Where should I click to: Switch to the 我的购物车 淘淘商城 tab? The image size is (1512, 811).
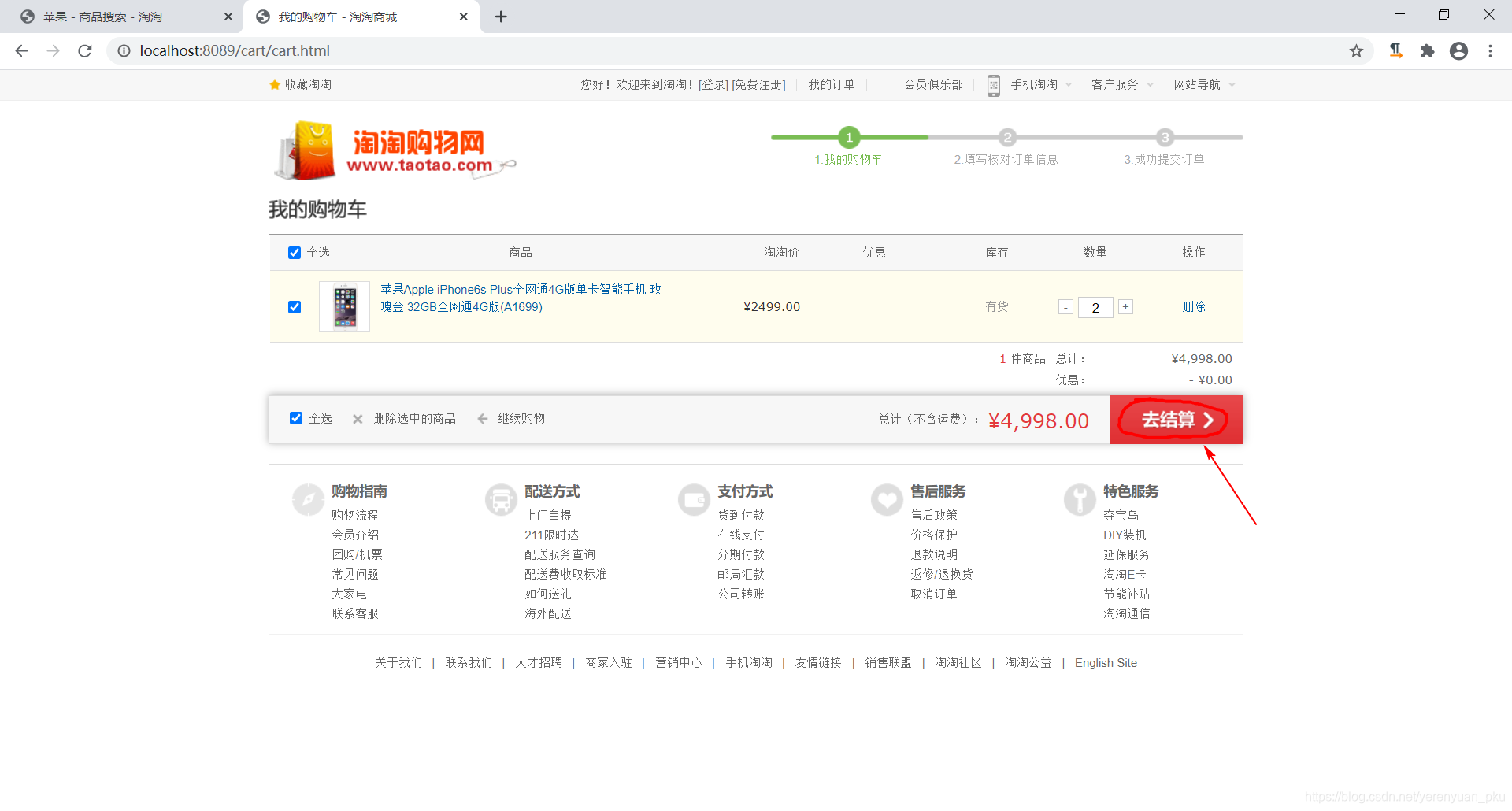(x=361, y=17)
